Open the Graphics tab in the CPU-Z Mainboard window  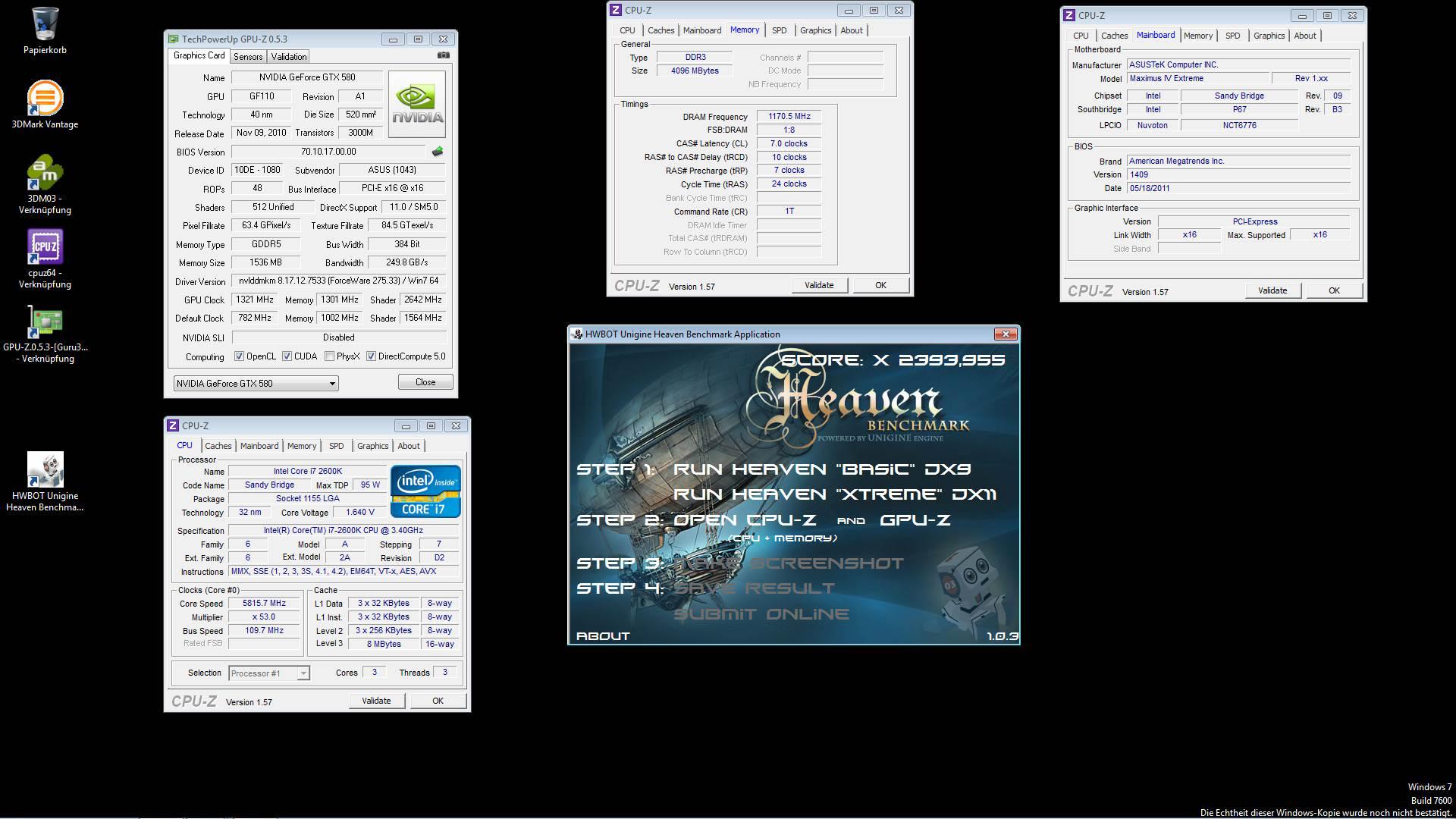1269,36
